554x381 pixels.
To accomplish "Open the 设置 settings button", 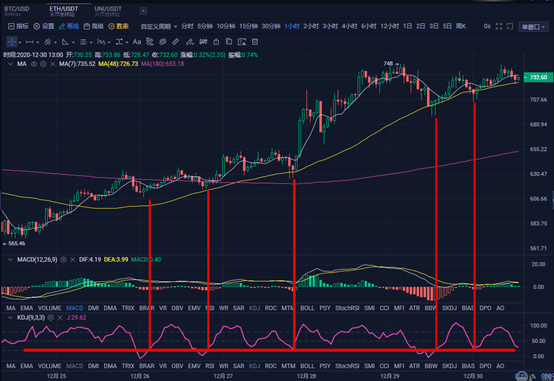I will click(x=44, y=26).
